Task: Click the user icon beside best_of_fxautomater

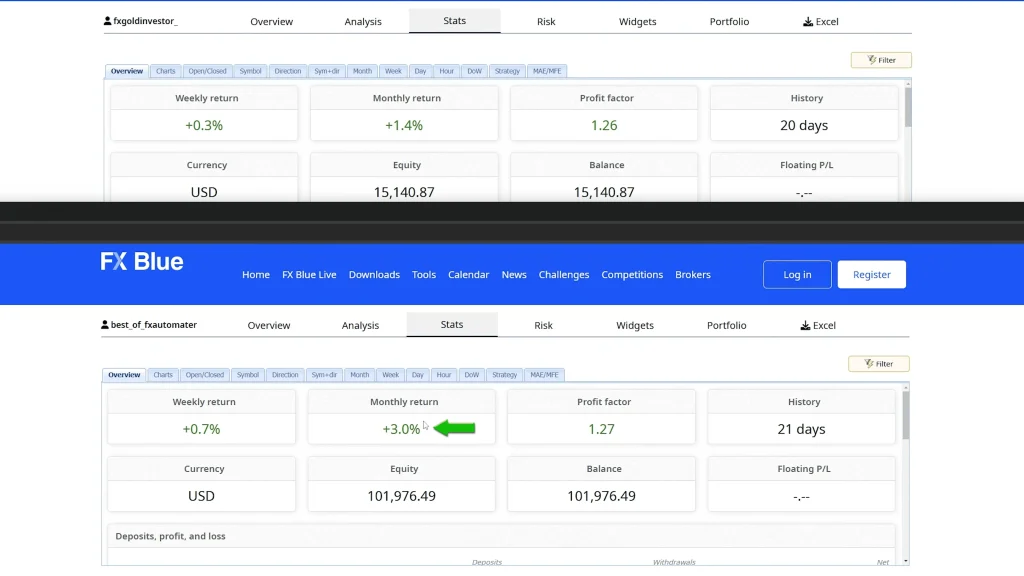Action: [x=105, y=325]
